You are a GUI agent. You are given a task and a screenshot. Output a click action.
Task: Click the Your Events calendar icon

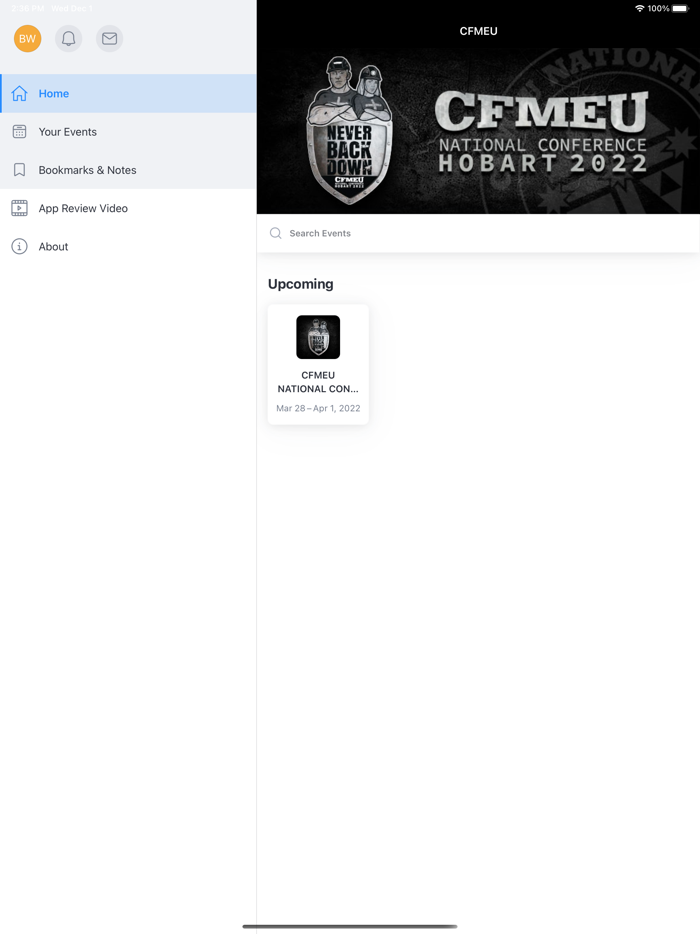coord(20,132)
